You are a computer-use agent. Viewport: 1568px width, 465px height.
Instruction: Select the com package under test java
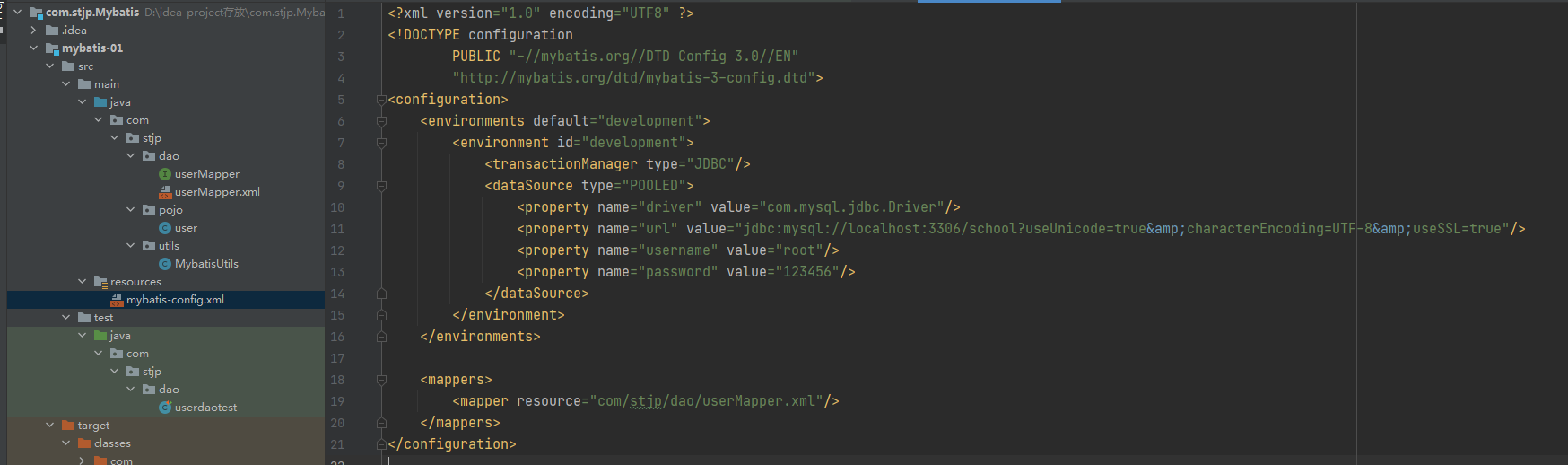point(137,354)
